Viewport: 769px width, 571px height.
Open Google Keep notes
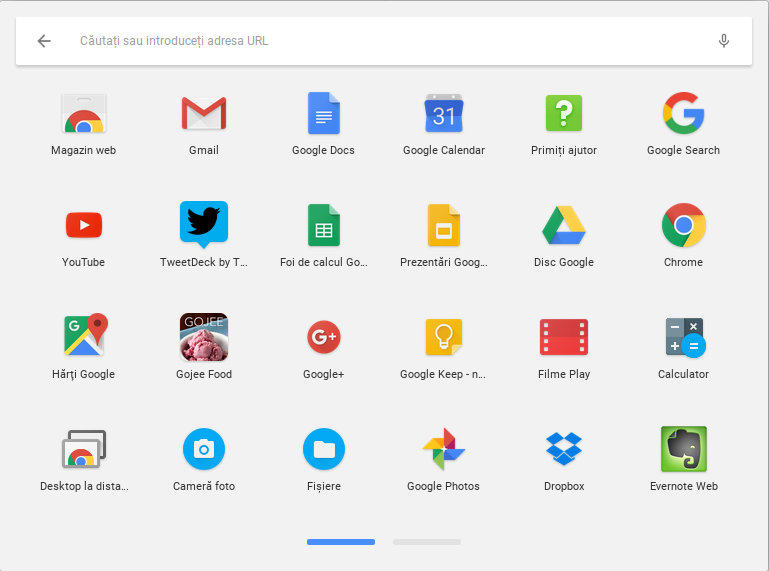pos(444,337)
